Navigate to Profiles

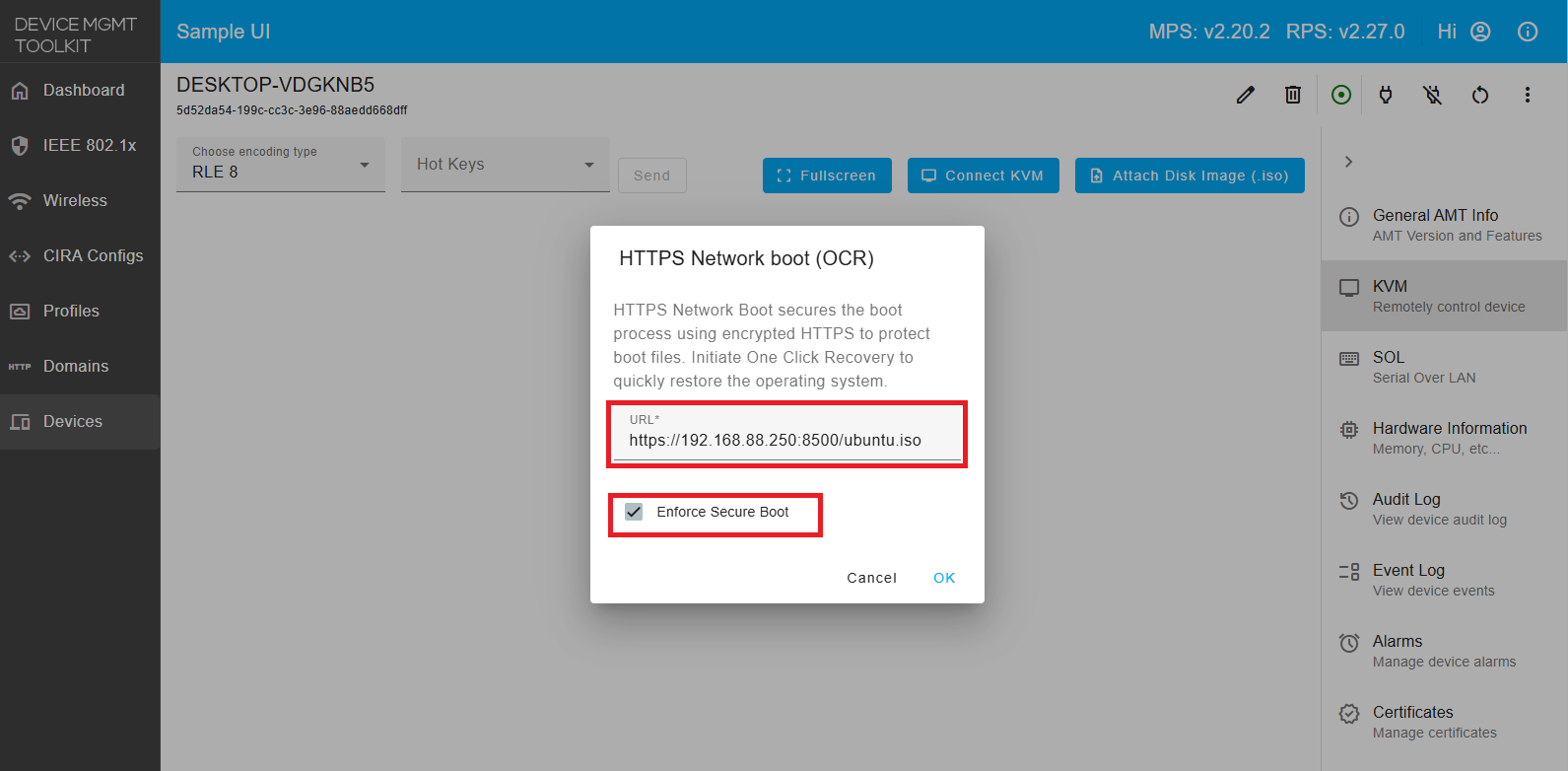[80, 312]
